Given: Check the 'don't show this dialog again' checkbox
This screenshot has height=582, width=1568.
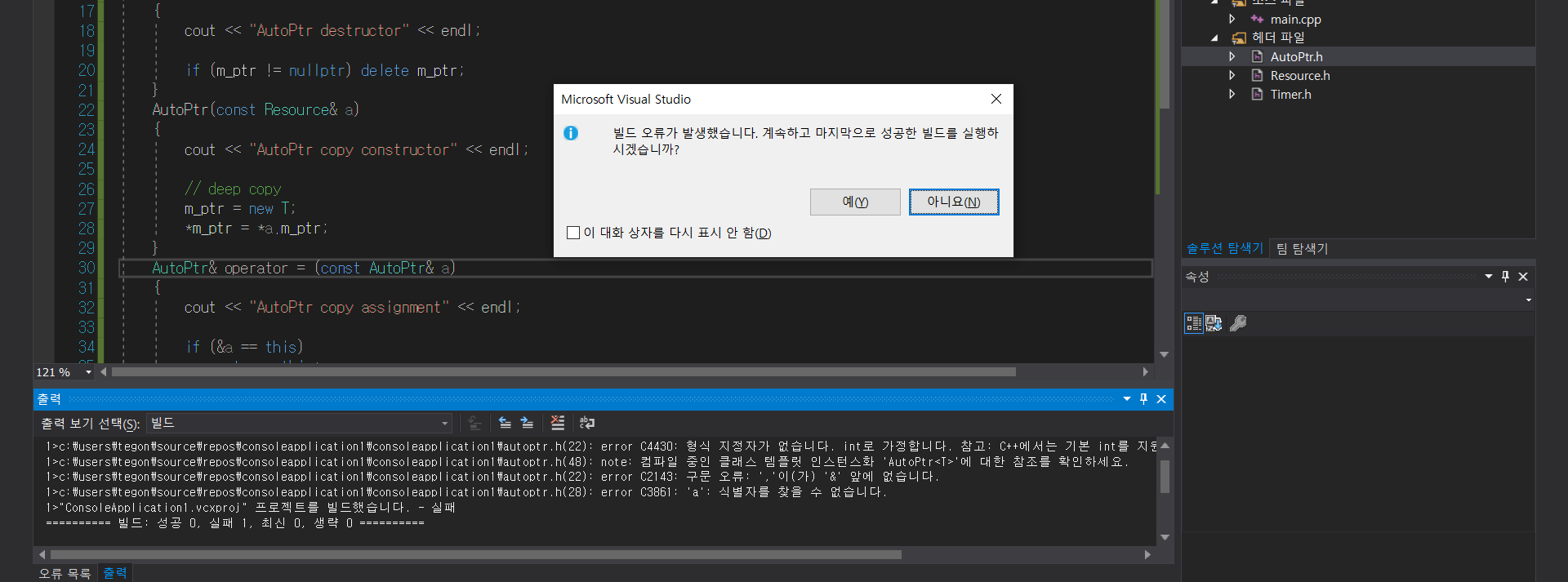Looking at the screenshot, I should coord(573,233).
